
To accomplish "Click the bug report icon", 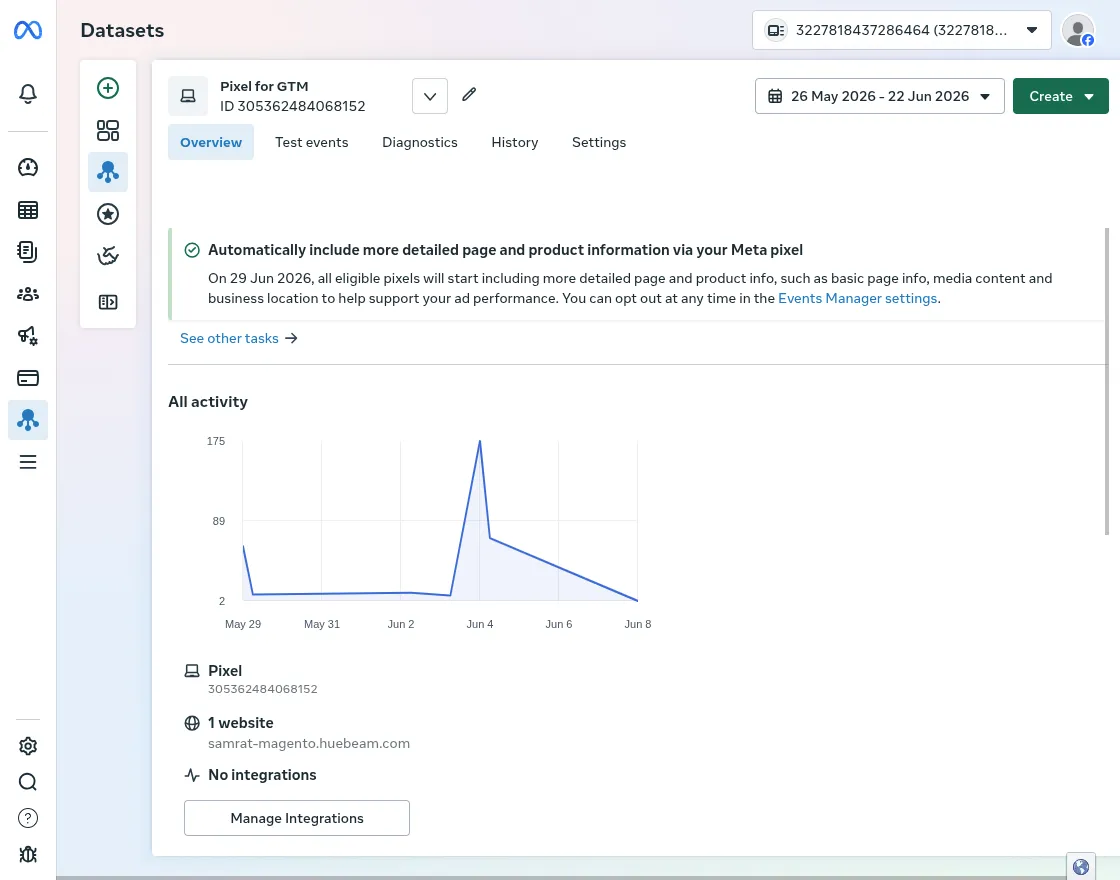I will [28, 854].
